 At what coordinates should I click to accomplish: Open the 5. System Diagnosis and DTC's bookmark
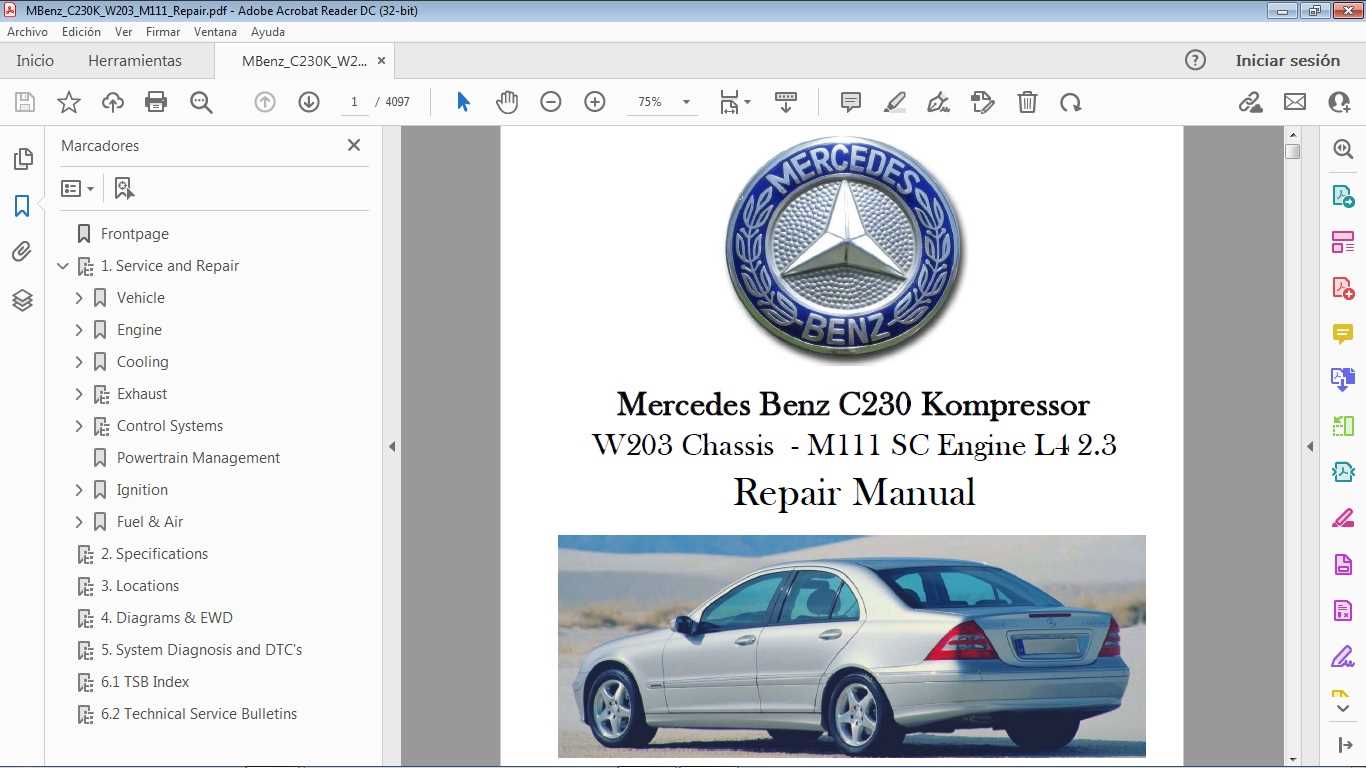(x=201, y=650)
